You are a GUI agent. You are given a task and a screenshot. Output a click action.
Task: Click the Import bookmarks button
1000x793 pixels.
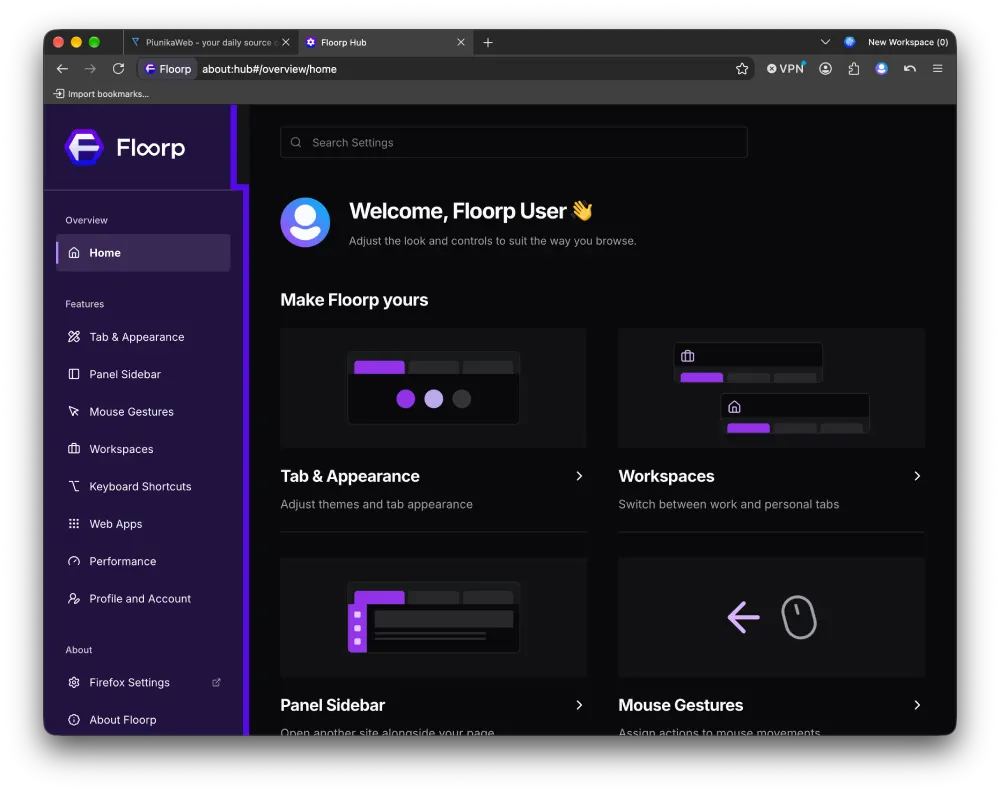coord(101,94)
